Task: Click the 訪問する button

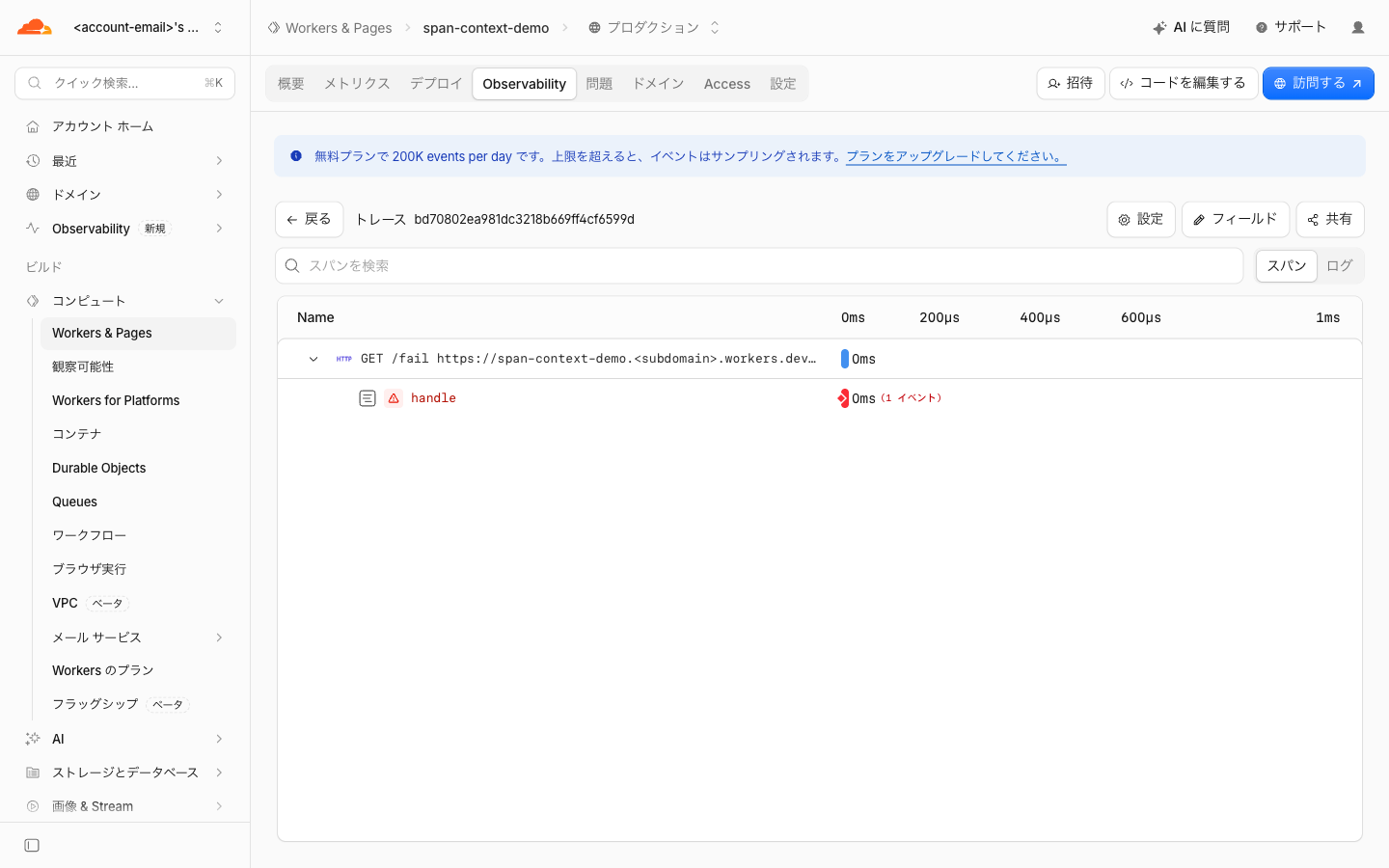Action: [1319, 84]
